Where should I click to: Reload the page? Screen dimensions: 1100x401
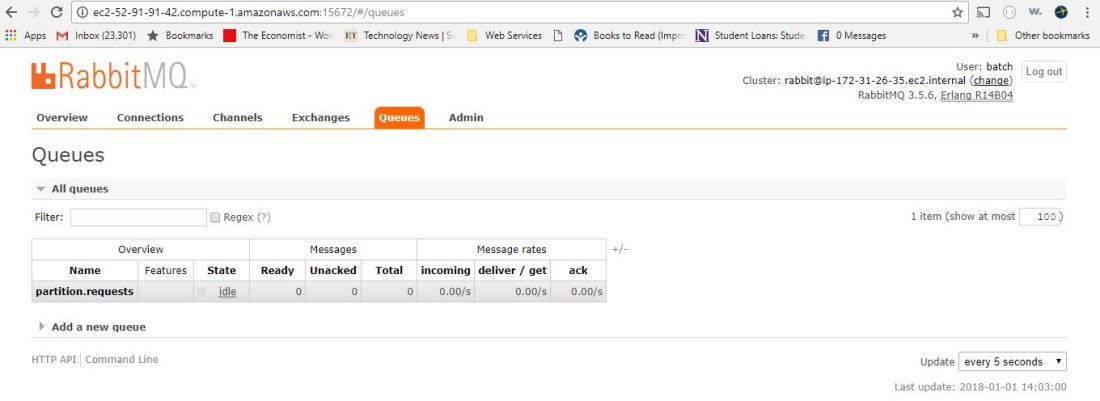(58, 12)
